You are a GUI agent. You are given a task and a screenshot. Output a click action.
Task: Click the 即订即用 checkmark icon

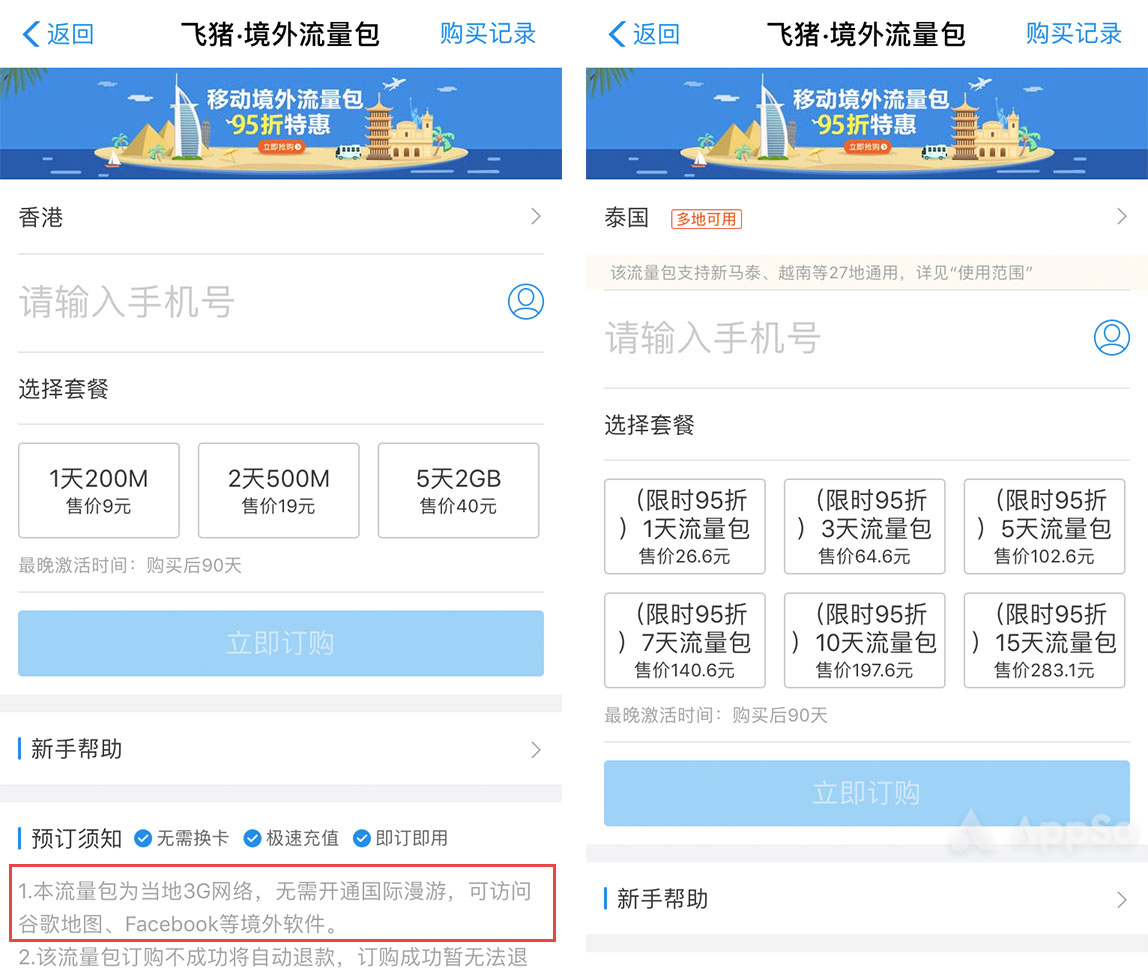click(363, 839)
